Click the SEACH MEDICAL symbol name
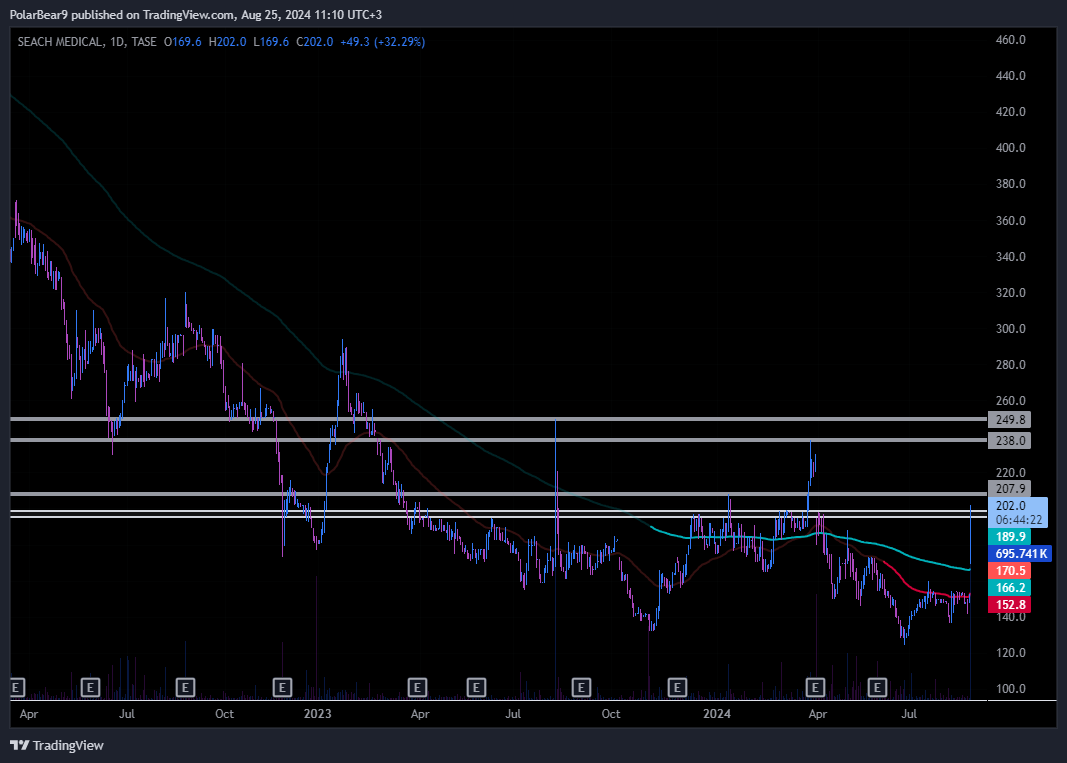The image size is (1067, 763). click(x=61, y=42)
